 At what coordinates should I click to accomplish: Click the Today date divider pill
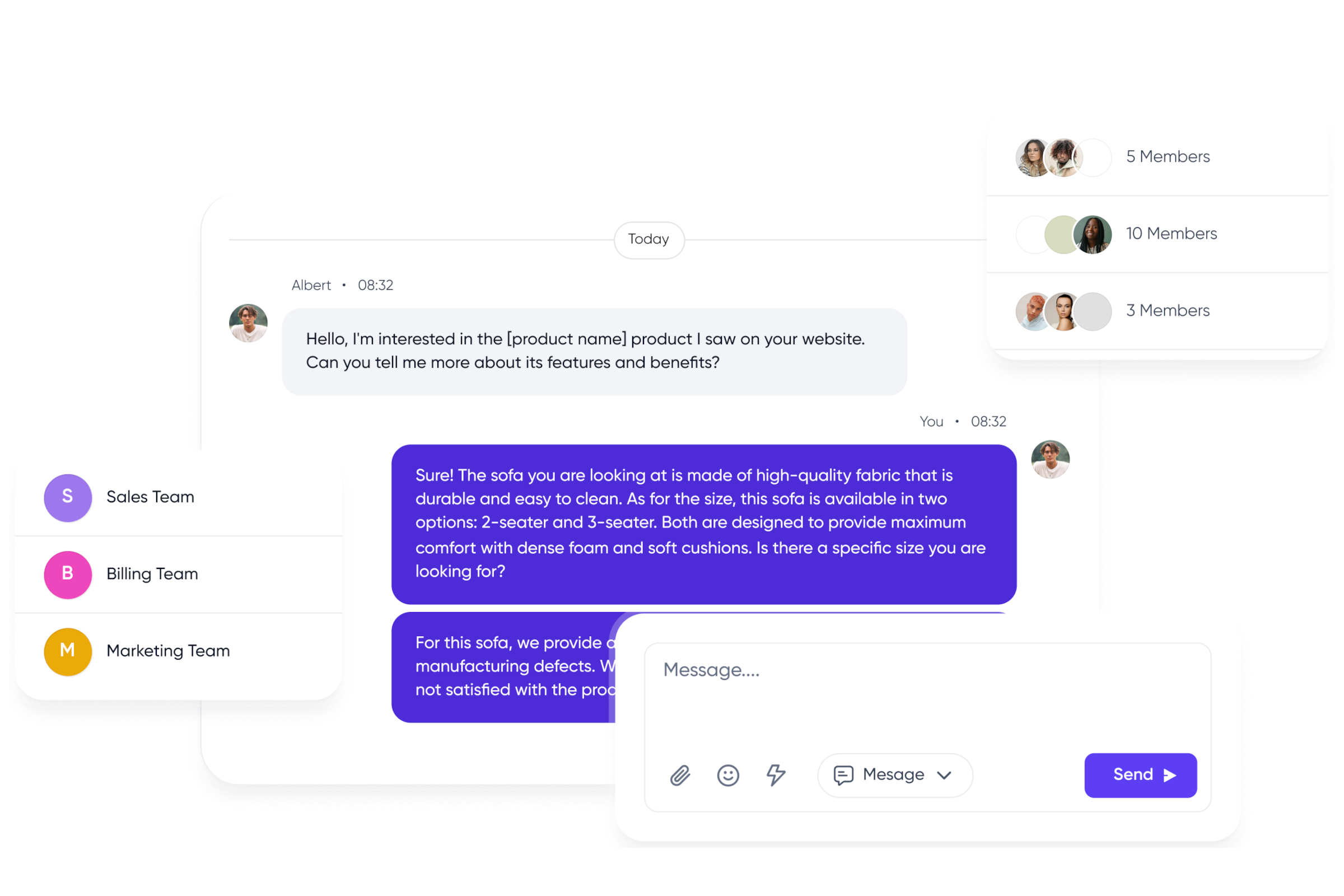click(x=649, y=240)
